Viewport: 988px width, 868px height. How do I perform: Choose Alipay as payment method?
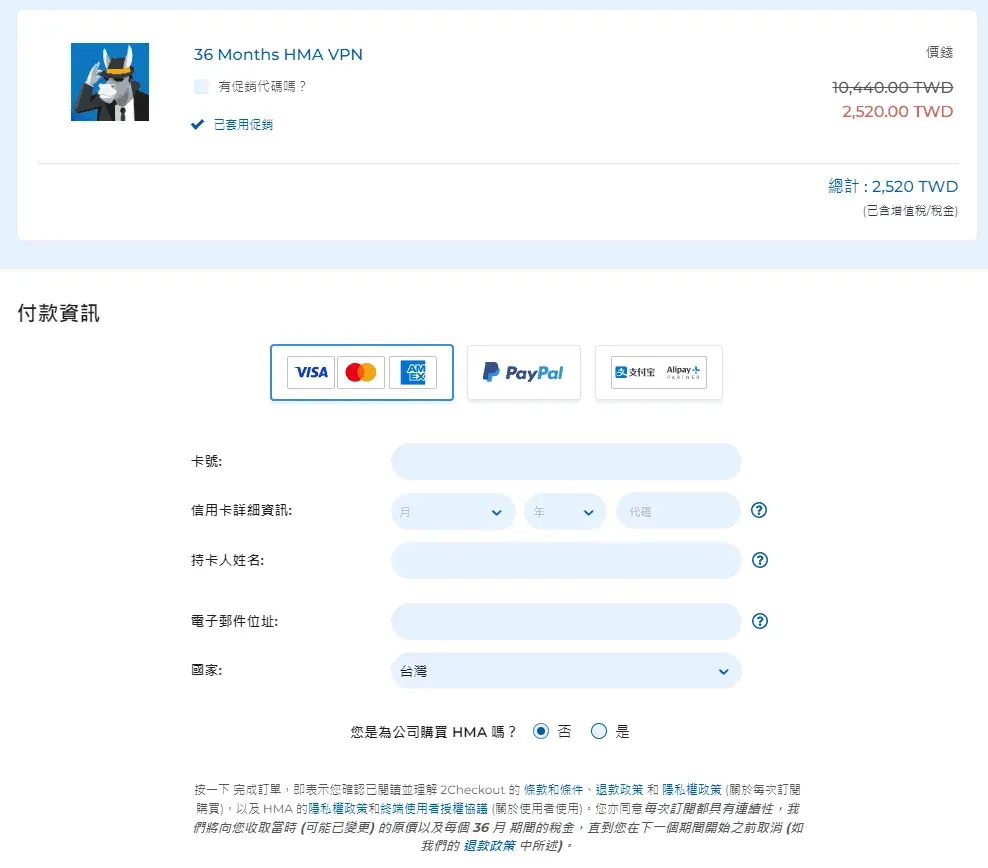(658, 372)
